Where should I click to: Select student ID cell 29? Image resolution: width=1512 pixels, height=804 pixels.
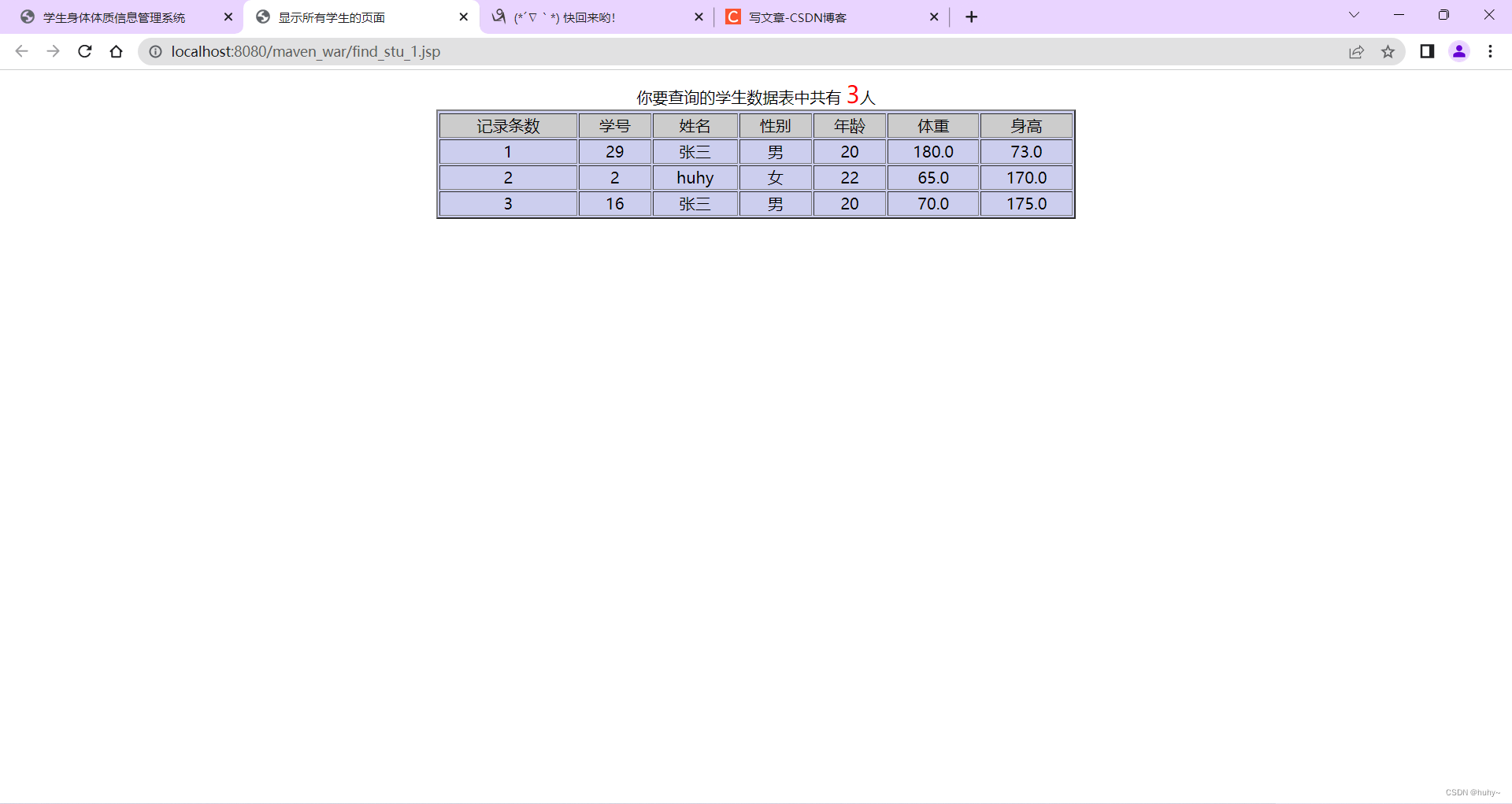(614, 152)
